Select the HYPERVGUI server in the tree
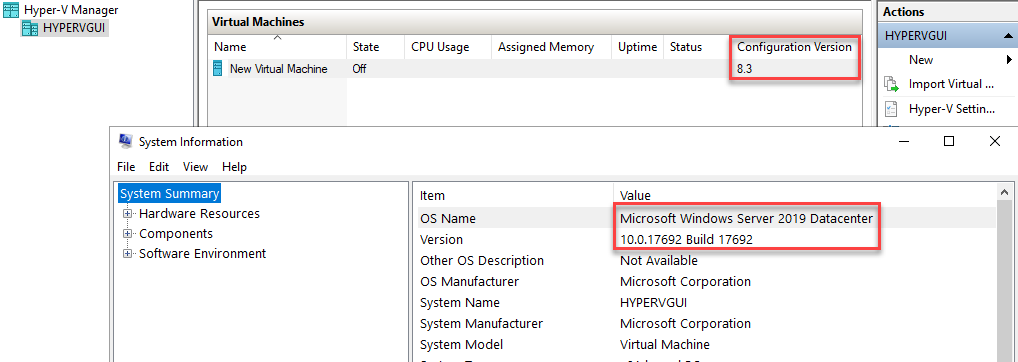 74,28
